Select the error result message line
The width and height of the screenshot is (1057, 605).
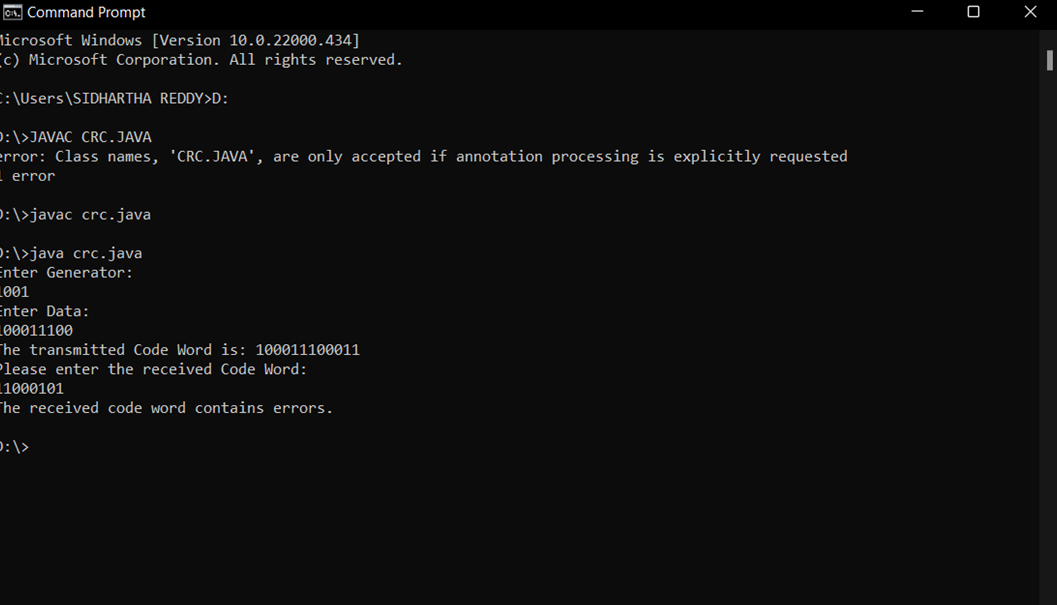click(165, 407)
